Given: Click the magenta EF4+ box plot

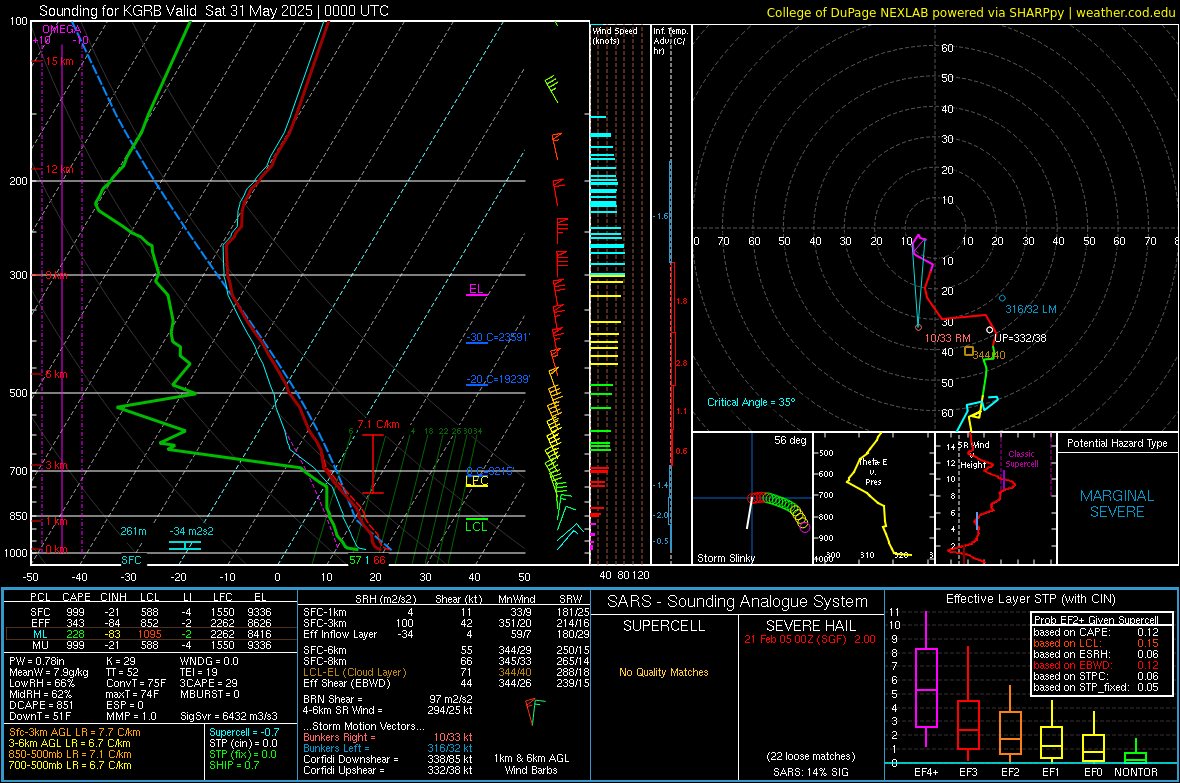Looking at the screenshot, I should (x=926, y=678).
